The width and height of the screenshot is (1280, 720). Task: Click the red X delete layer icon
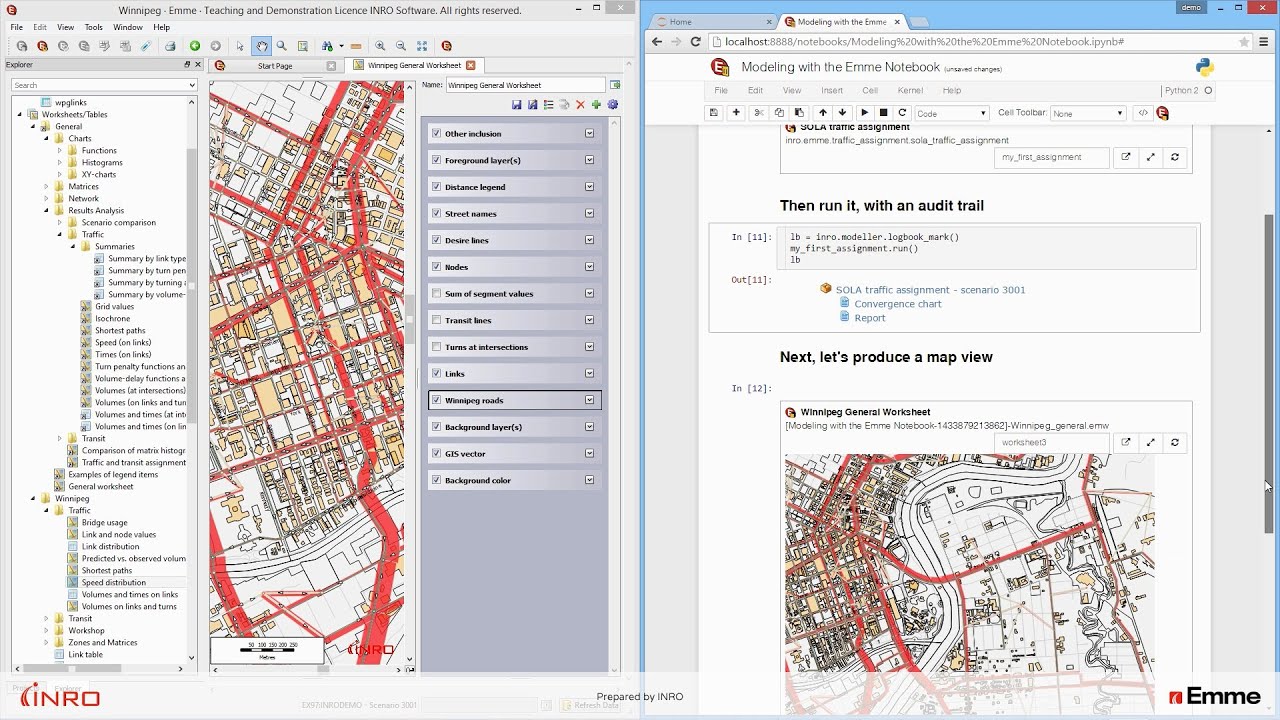(580, 104)
